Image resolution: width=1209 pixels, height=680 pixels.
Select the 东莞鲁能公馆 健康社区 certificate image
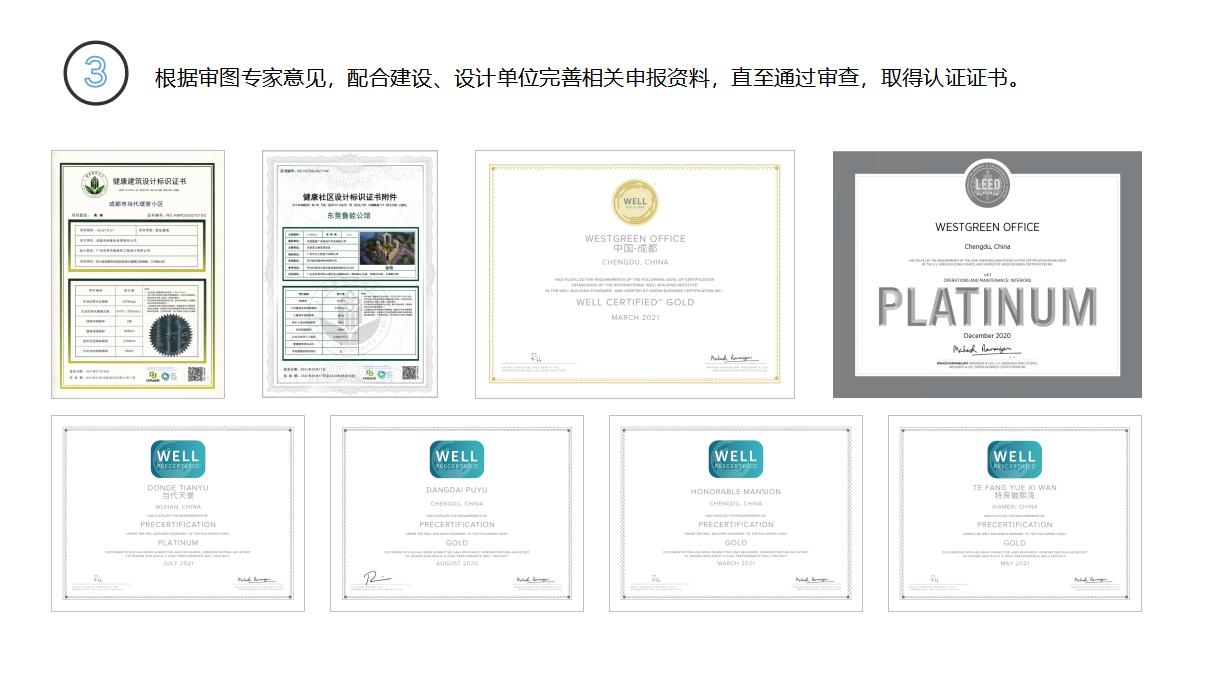(350, 275)
